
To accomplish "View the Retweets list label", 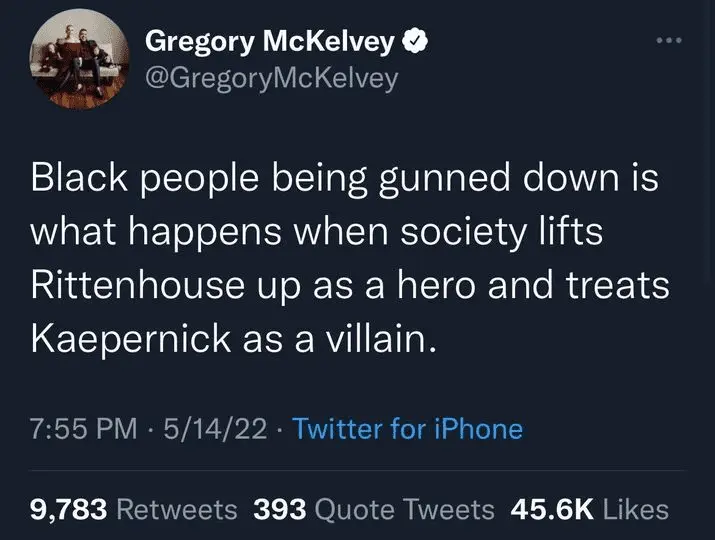I will coord(178,509).
